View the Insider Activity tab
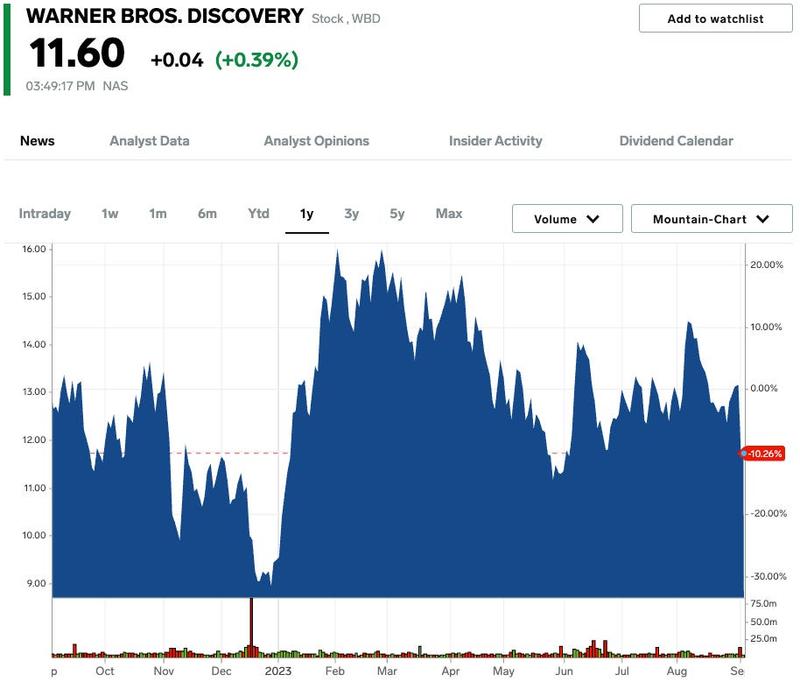 (495, 141)
